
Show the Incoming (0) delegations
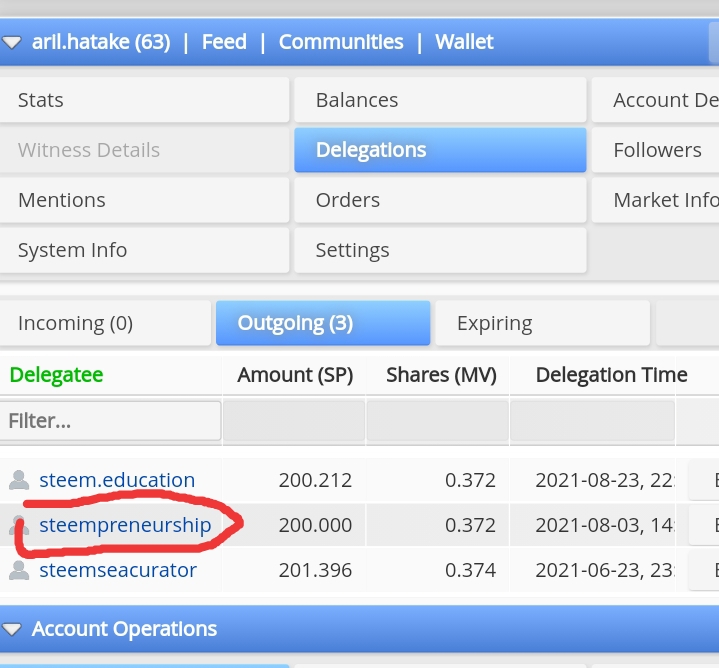click(105, 323)
